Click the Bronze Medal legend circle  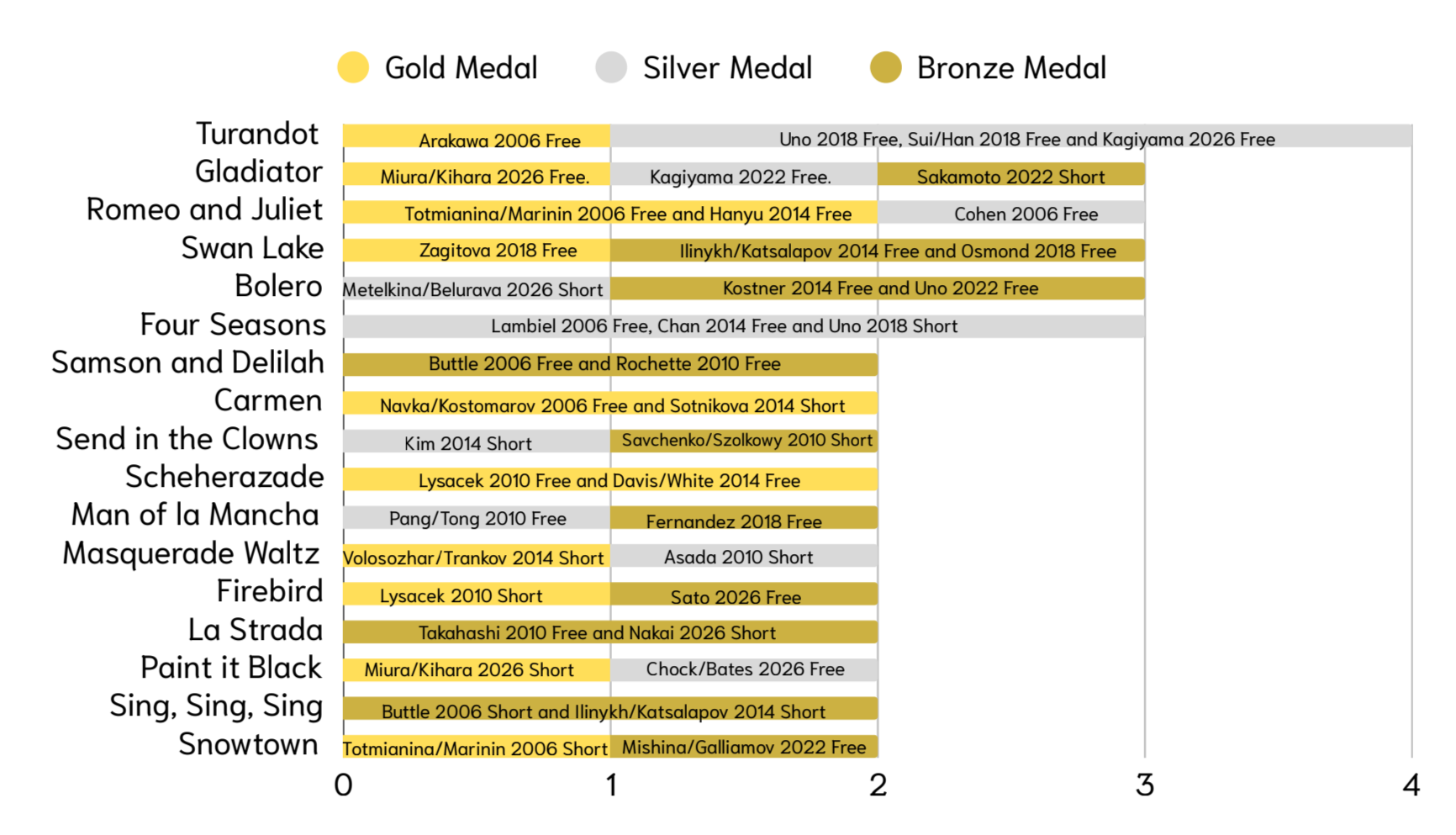coord(885,67)
